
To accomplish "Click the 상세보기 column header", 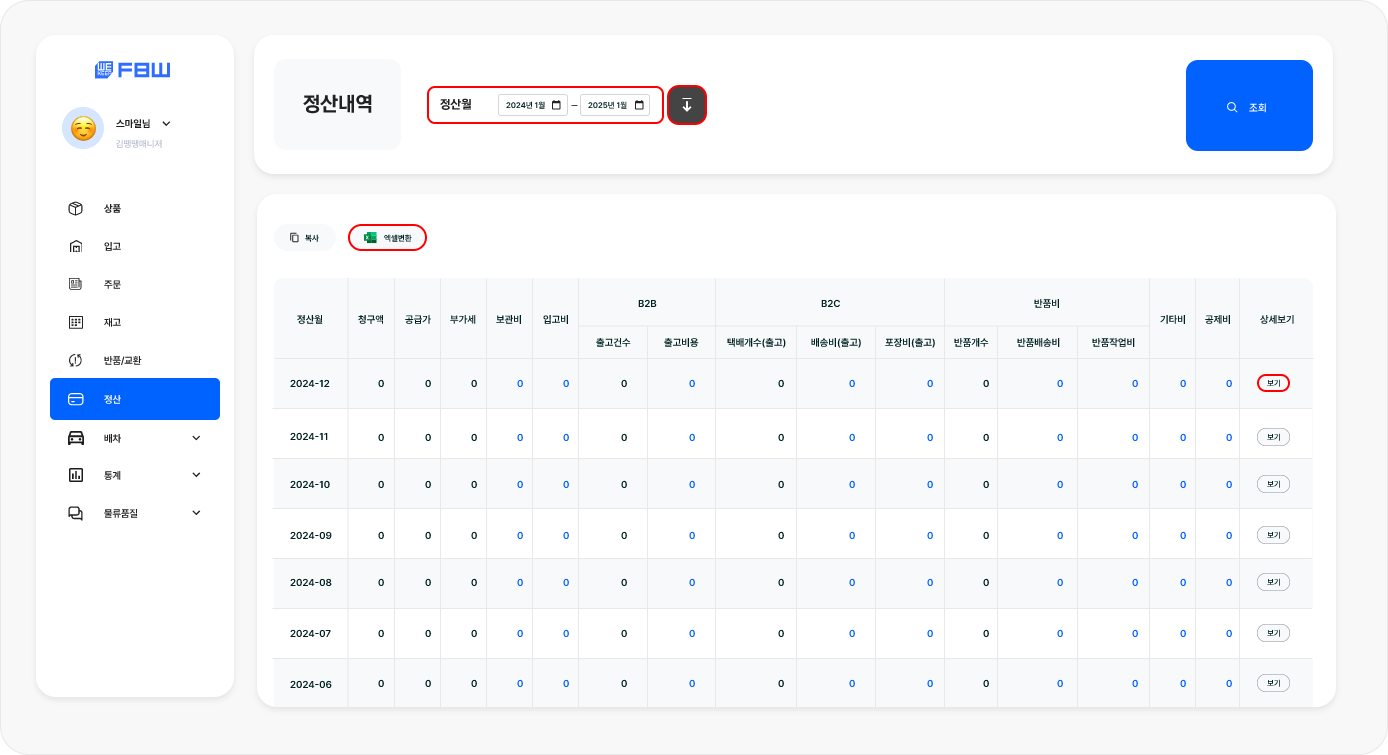I will click(1277, 319).
